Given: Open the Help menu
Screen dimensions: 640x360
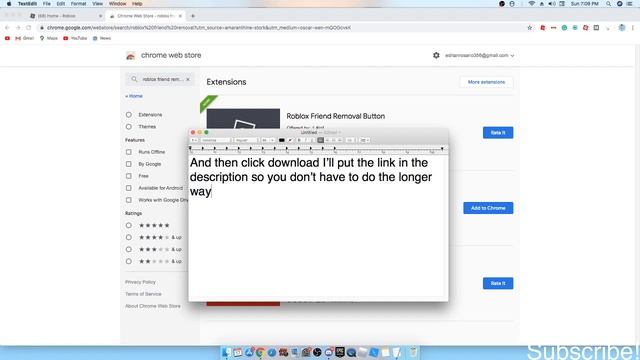Looking at the screenshot, I should click(137, 4).
